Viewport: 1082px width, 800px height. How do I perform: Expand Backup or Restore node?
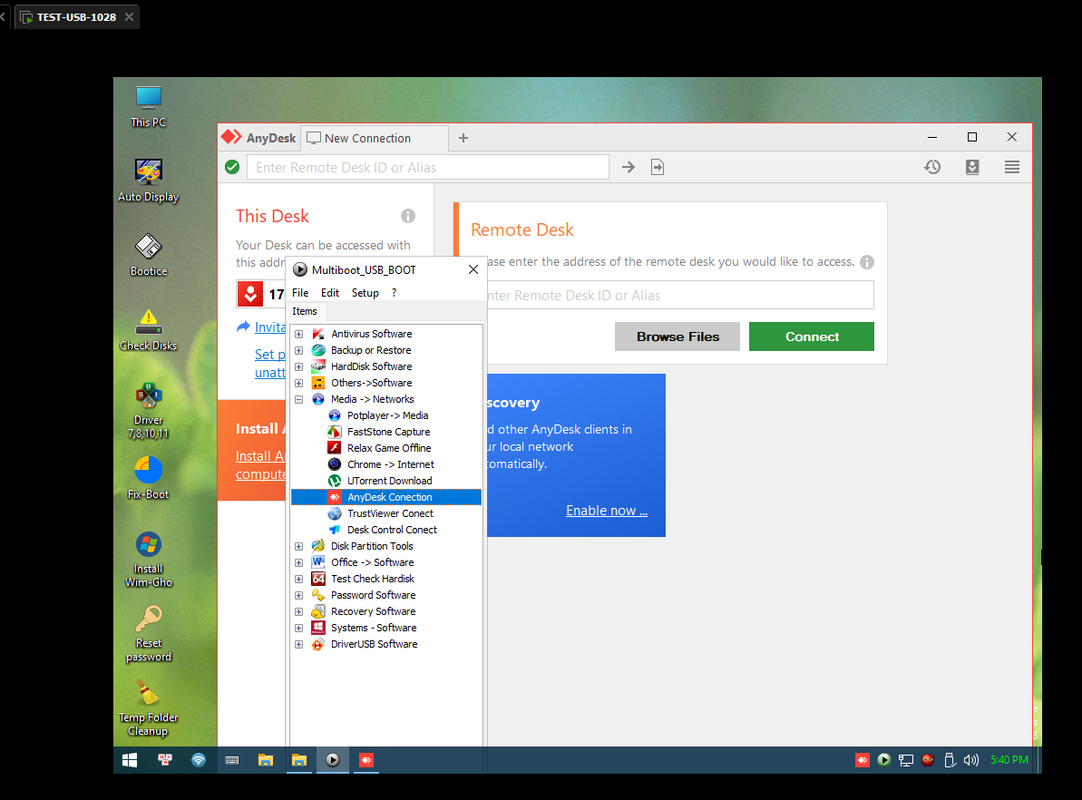(x=299, y=351)
